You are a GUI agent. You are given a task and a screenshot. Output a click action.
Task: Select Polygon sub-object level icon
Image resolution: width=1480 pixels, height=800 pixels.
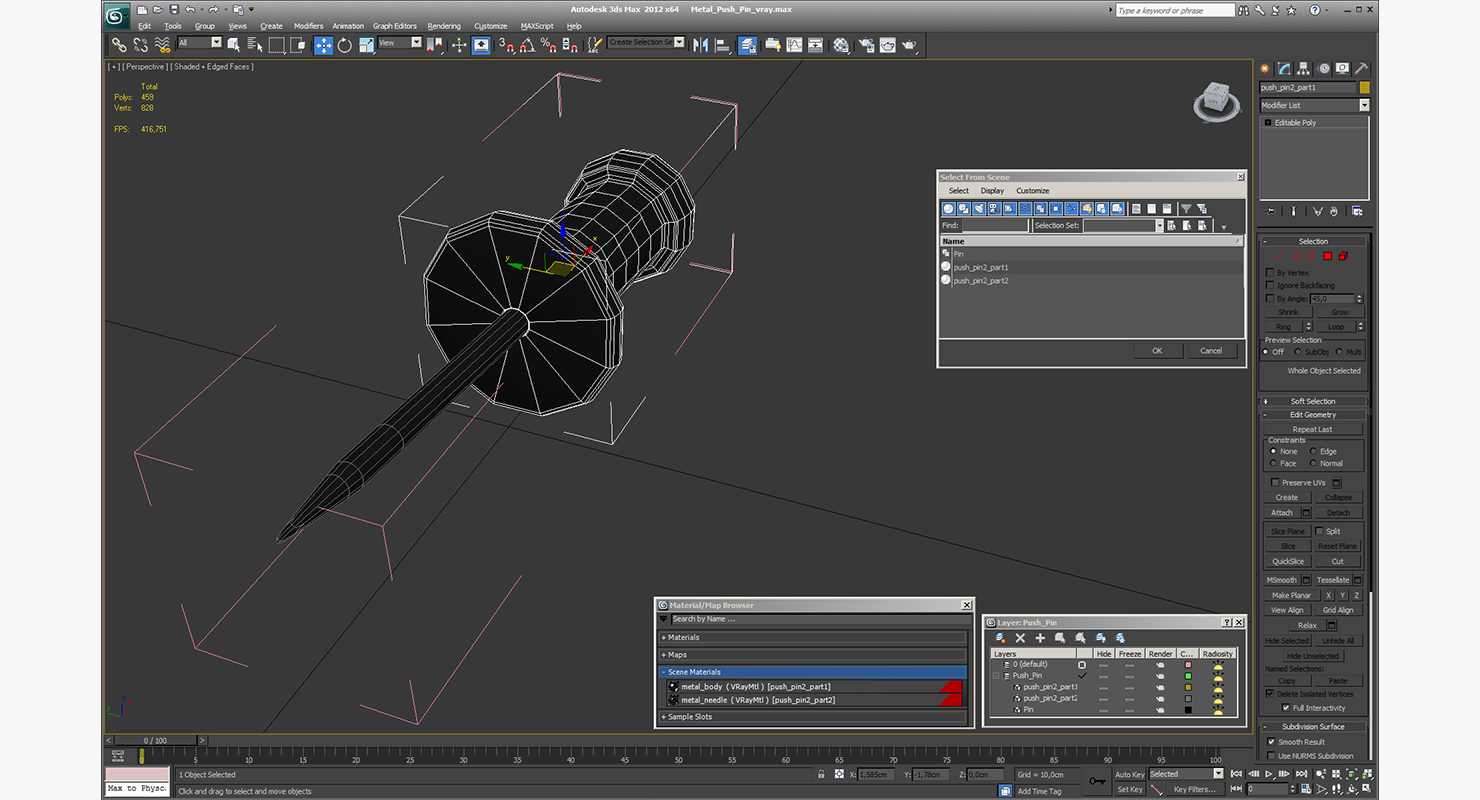pos(1328,256)
